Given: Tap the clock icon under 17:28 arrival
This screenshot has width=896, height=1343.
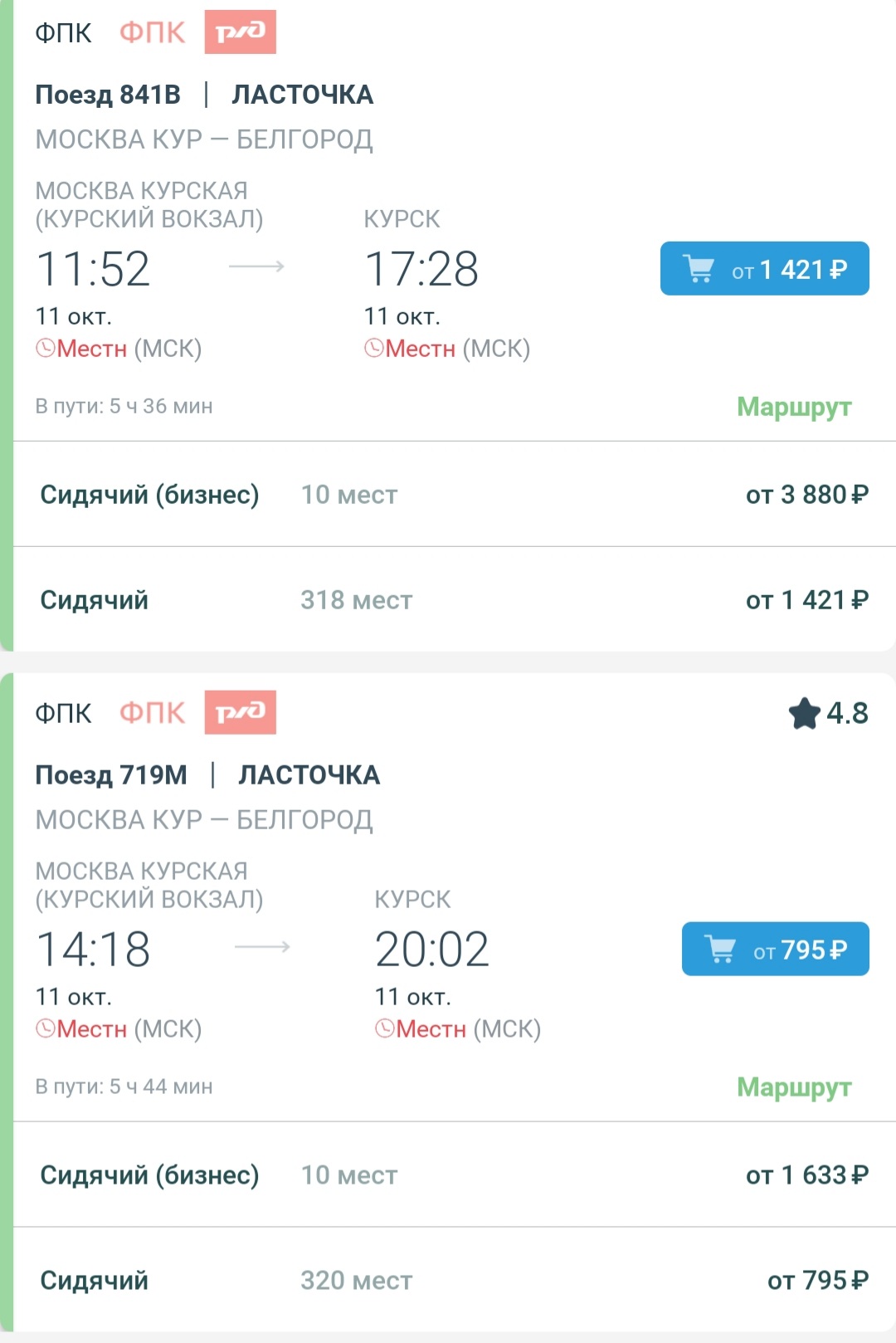Looking at the screenshot, I should pyautogui.click(x=373, y=349).
